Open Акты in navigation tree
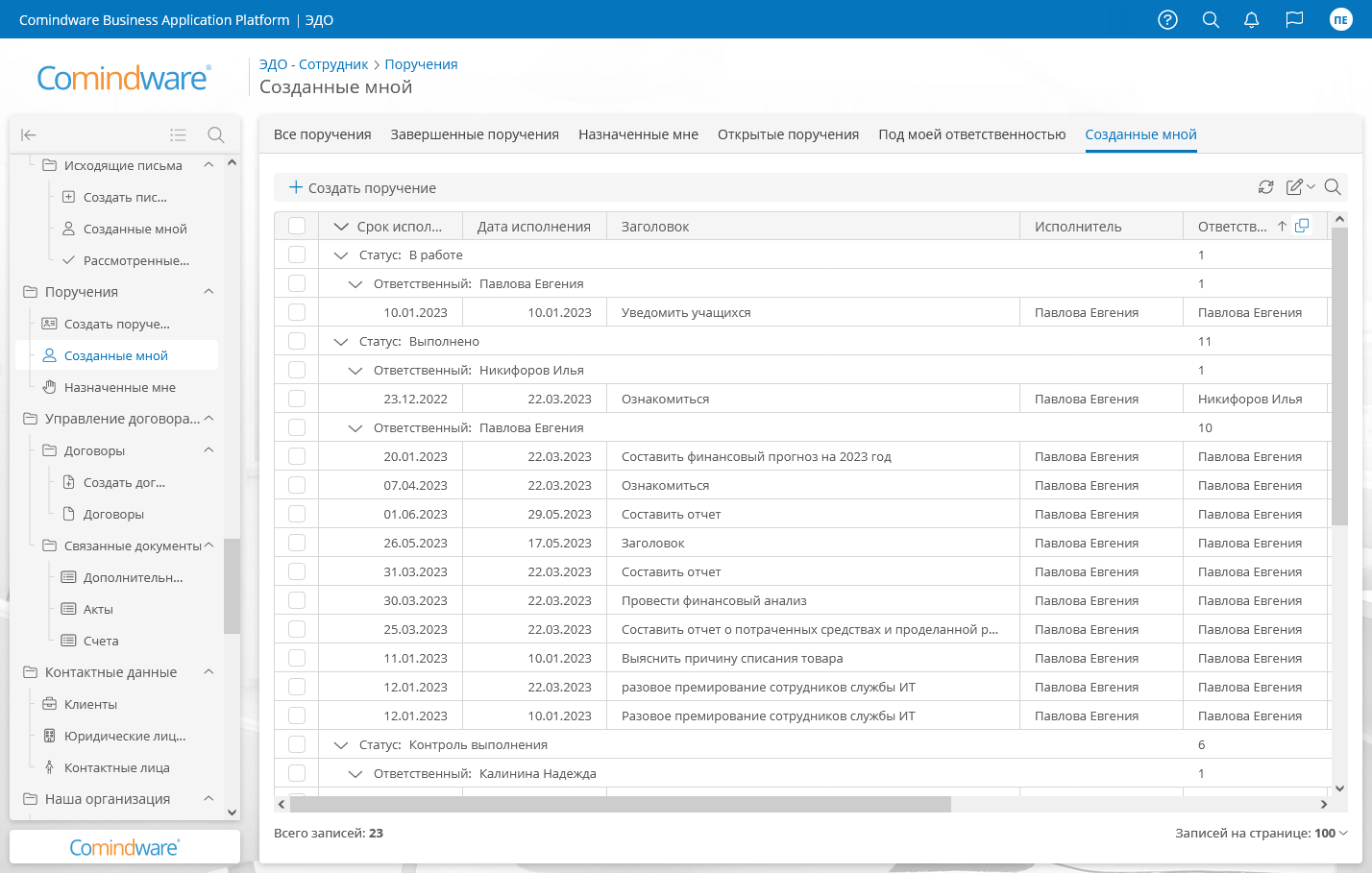 (x=98, y=609)
